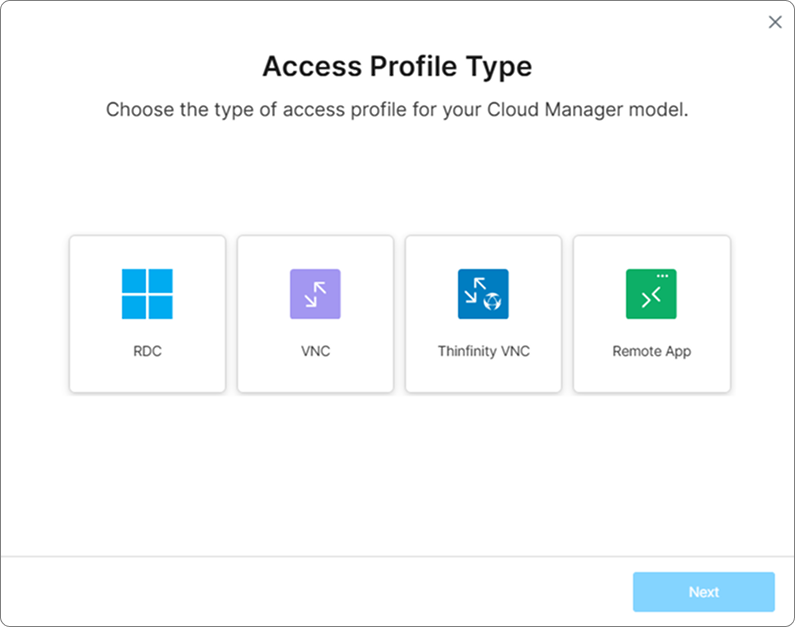Select the purple VNC arrows icon
The image size is (795, 627).
(x=315, y=294)
